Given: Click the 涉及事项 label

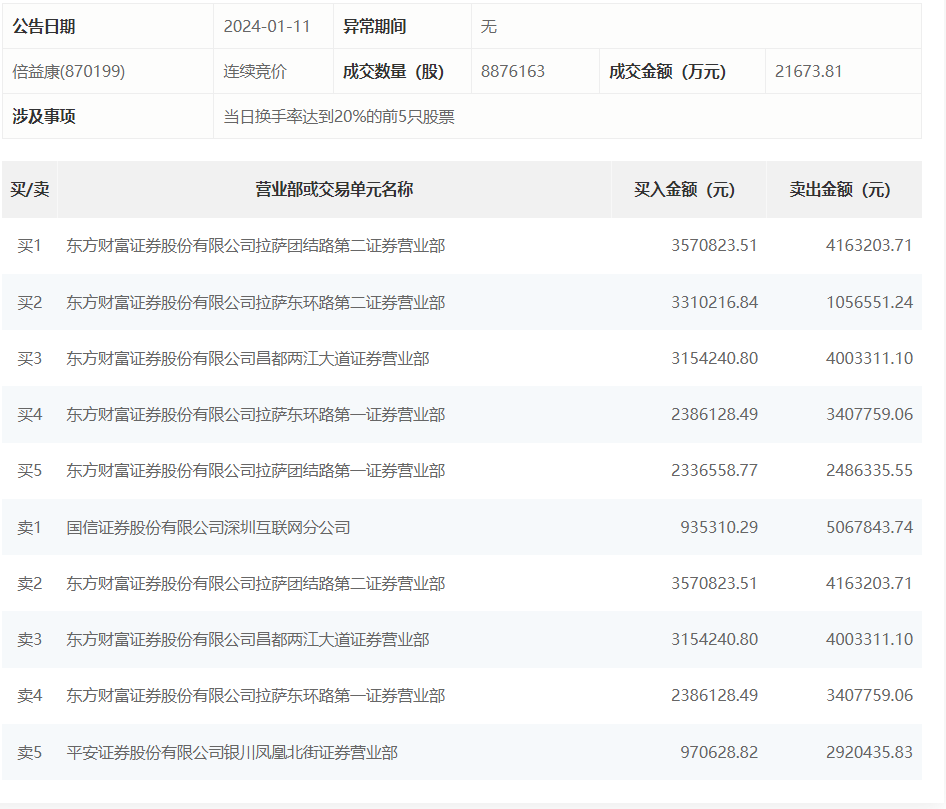Looking at the screenshot, I should (43, 116).
